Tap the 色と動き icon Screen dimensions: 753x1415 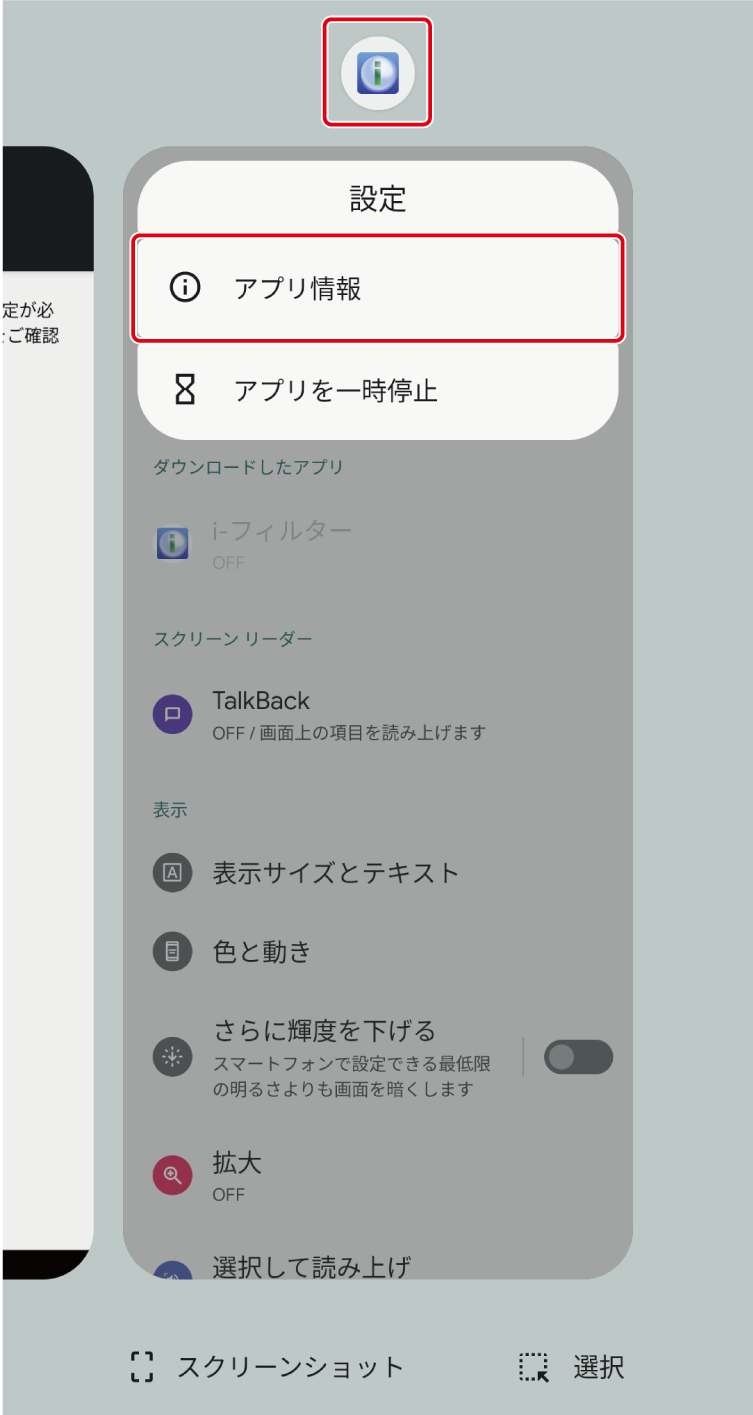click(x=172, y=951)
